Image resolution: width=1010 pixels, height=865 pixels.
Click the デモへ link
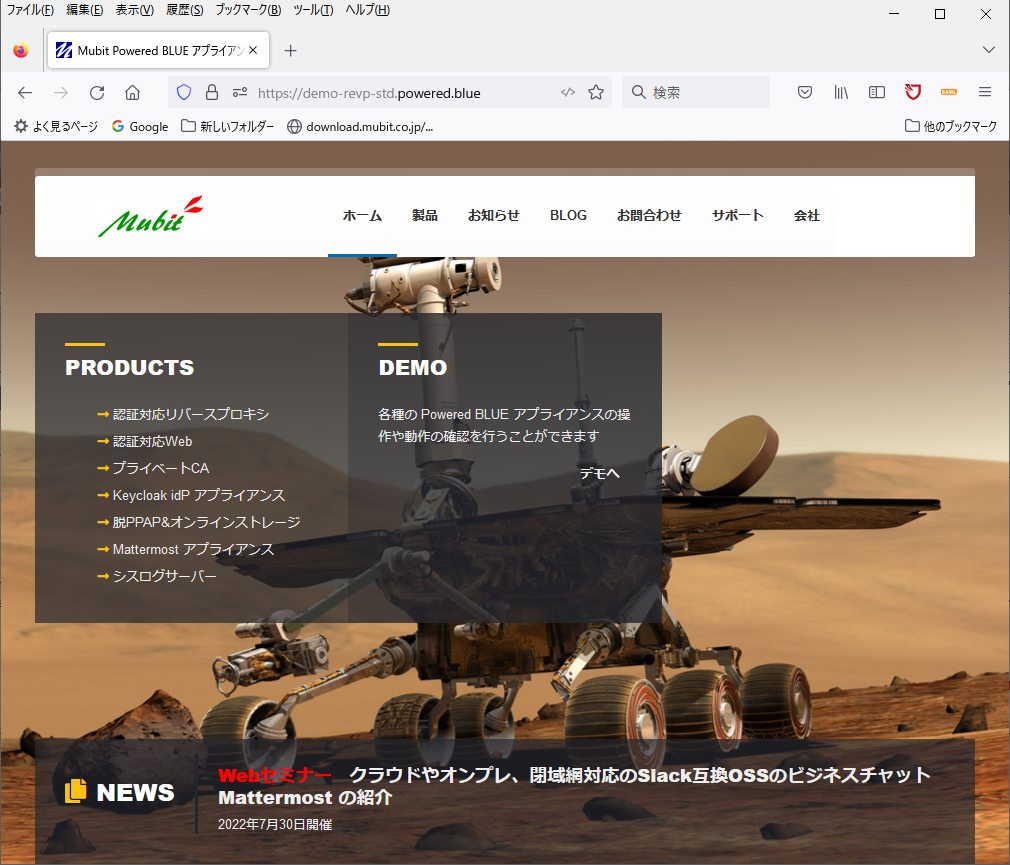[x=599, y=473]
